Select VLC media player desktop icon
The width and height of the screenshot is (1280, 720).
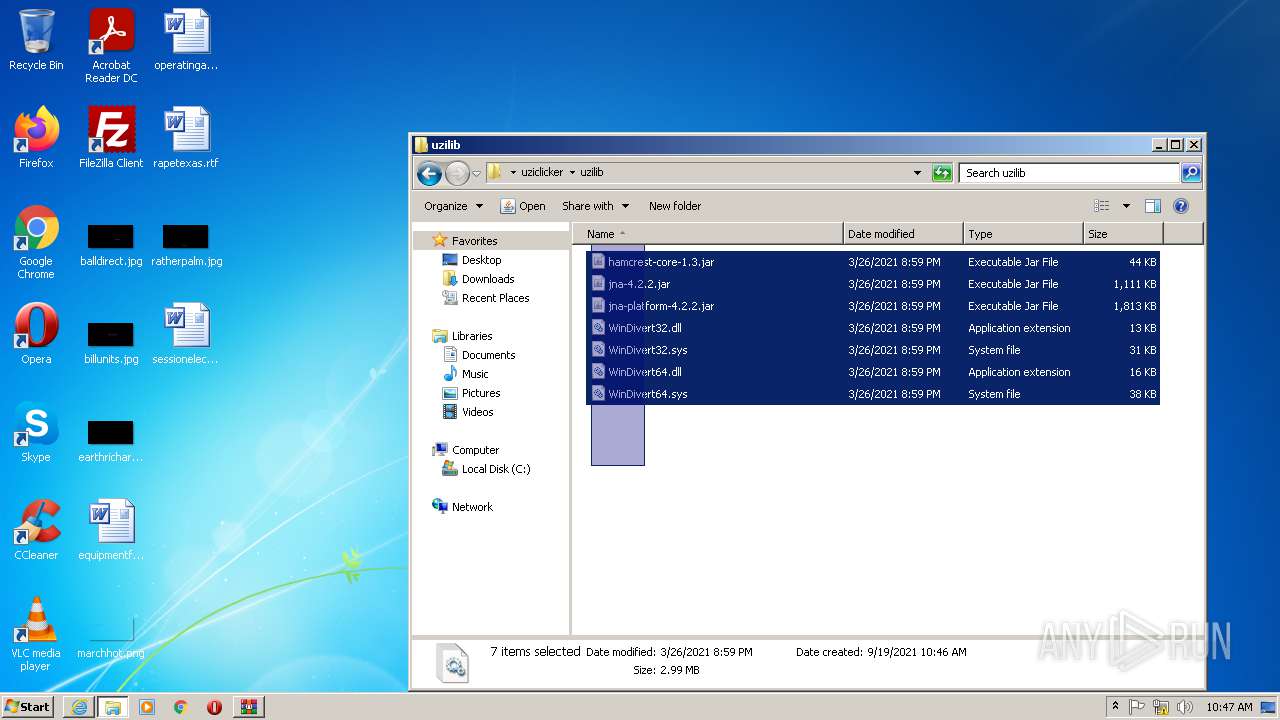click(x=36, y=634)
